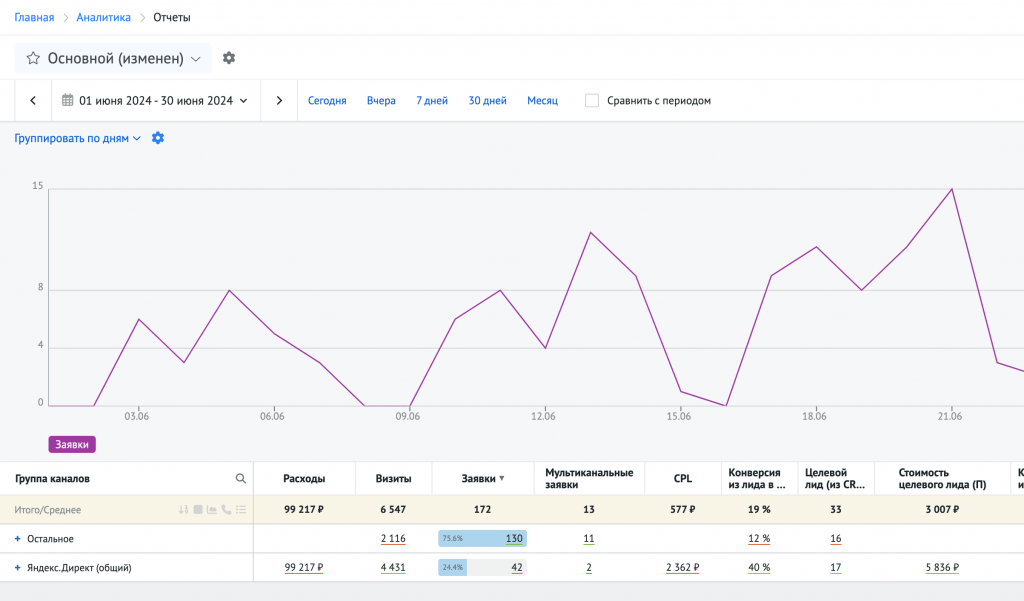The height and width of the screenshot is (601, 1024).
Task: Open report settings gear beside Основной
Action: click(229, 58)
